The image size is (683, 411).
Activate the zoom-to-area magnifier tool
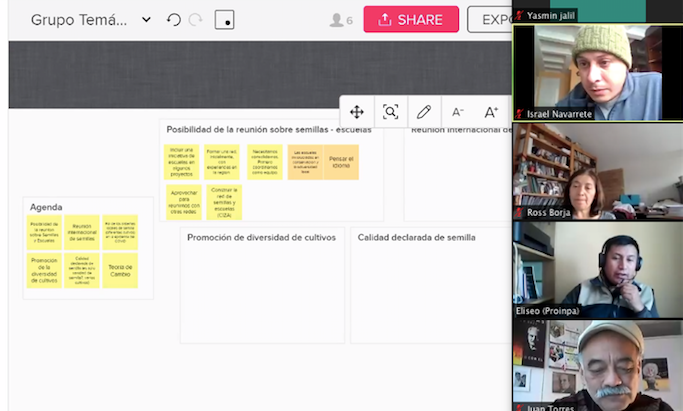(390, 112)
